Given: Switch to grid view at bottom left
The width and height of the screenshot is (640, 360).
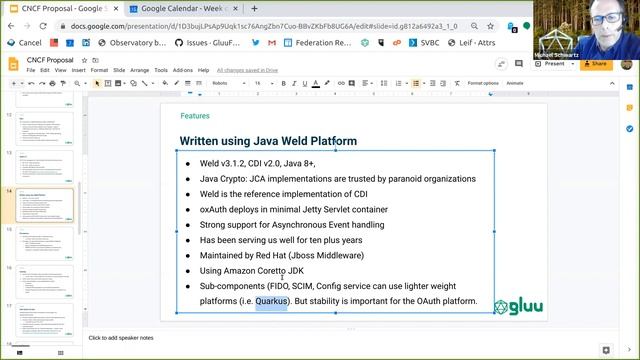Looking at the screenshot, I should (x=60, y=353).
